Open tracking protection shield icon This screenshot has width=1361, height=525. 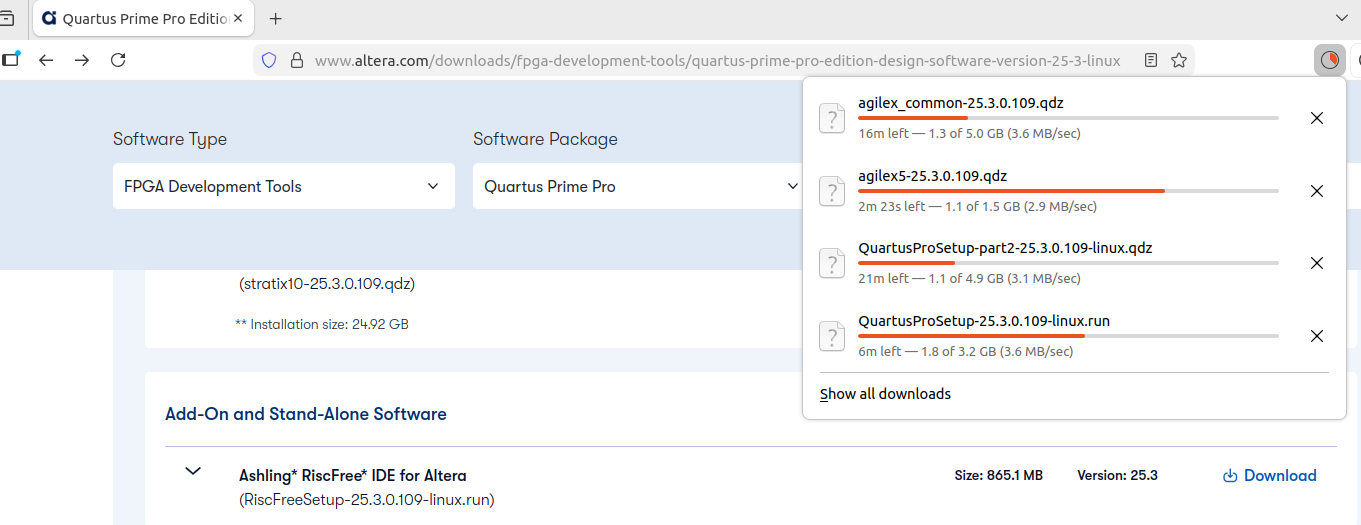coord(268,60)
